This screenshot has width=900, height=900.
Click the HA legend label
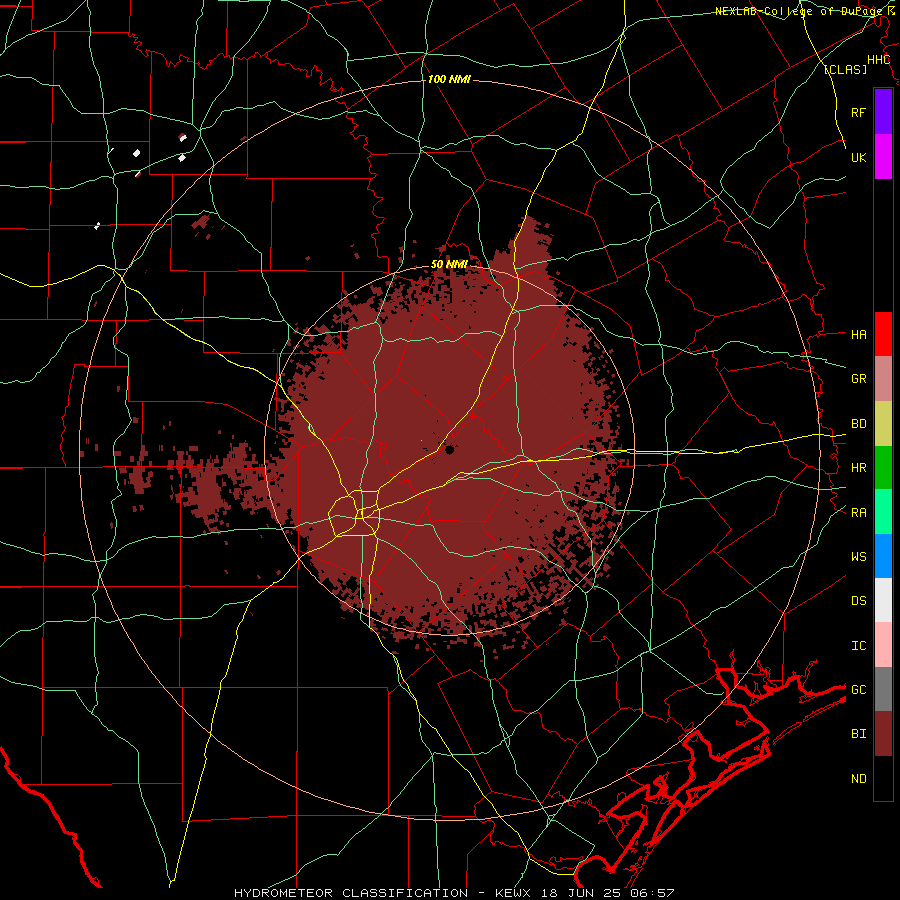(x=859, y=335)
